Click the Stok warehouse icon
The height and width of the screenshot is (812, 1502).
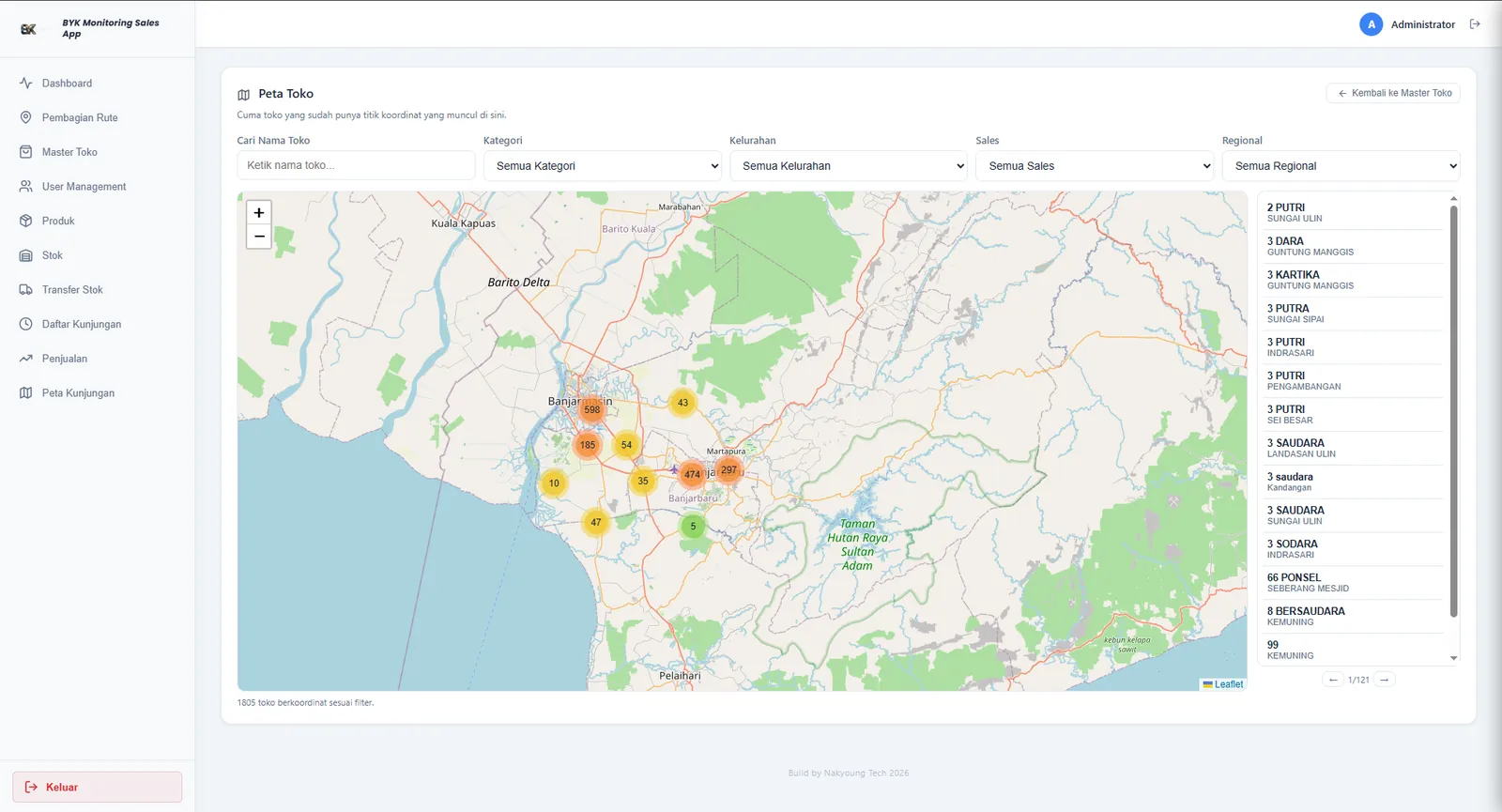(25, 255)
